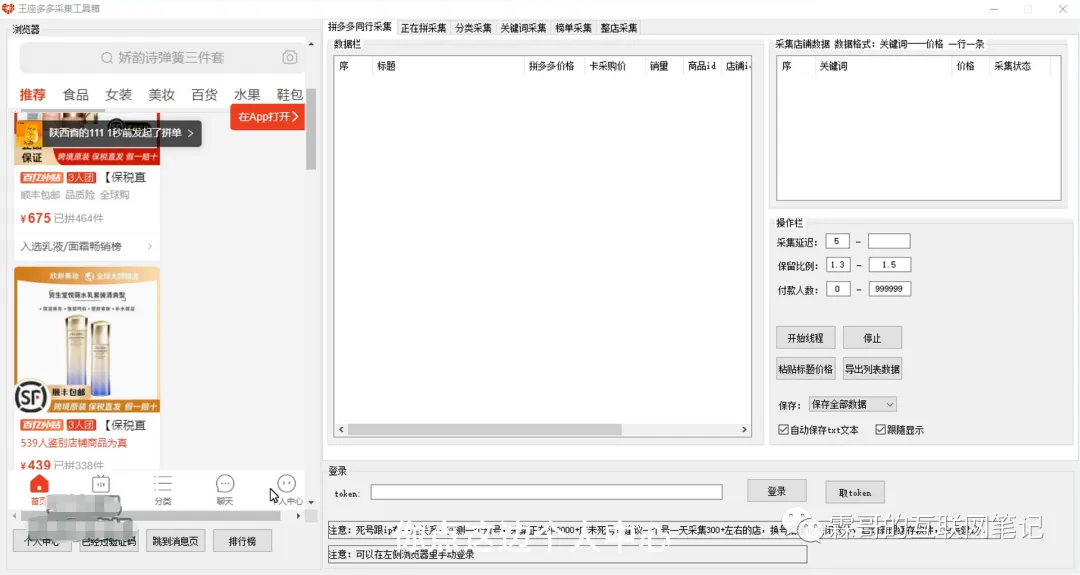Image resolution: width=1080 pixels, height=575 pixels.
Task: Disable the 跟随显示 checkbox
Action: point(880,430)
